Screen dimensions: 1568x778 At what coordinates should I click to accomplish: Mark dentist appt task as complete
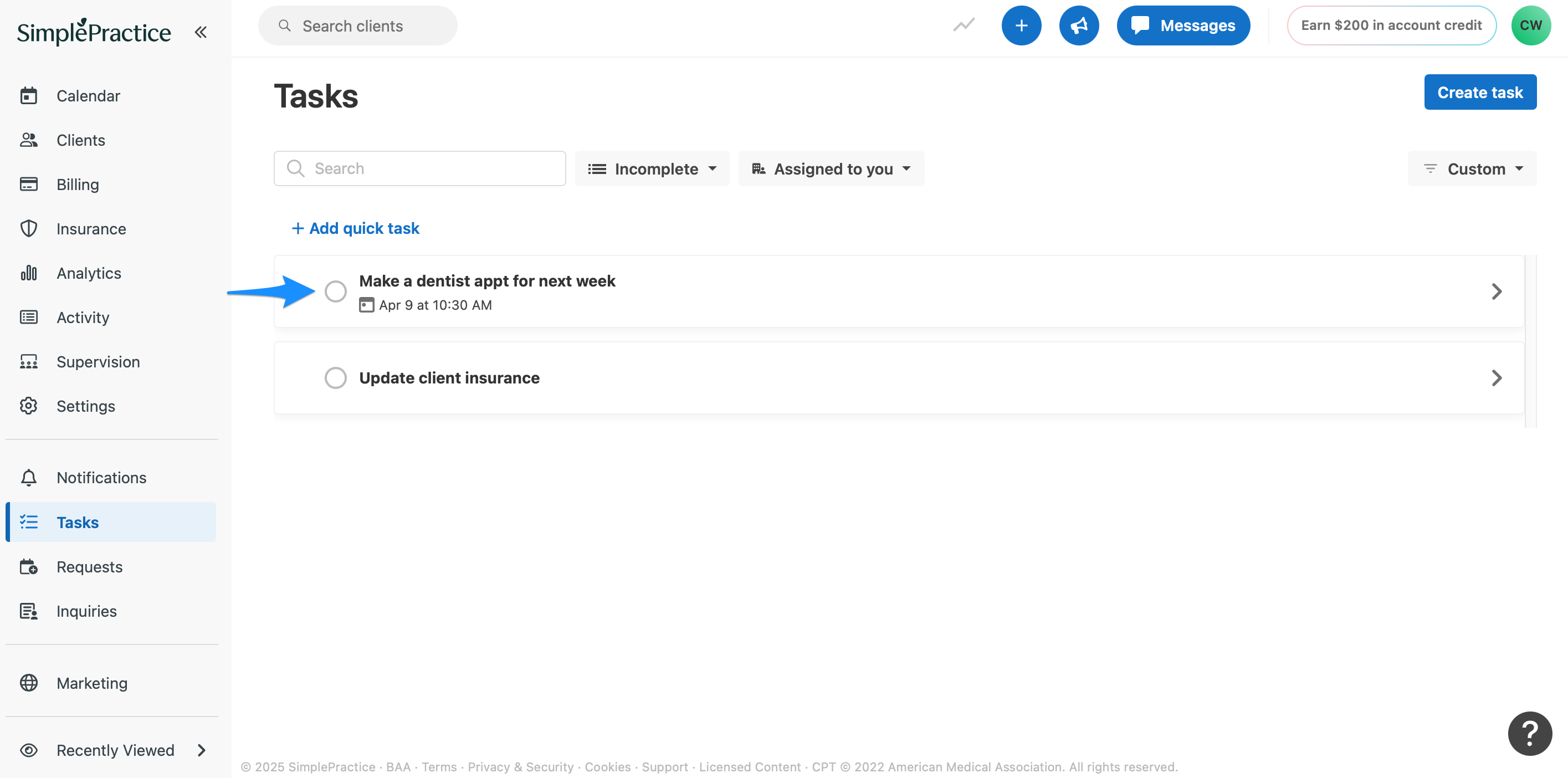pyautogui.click(x=335, y=291)
